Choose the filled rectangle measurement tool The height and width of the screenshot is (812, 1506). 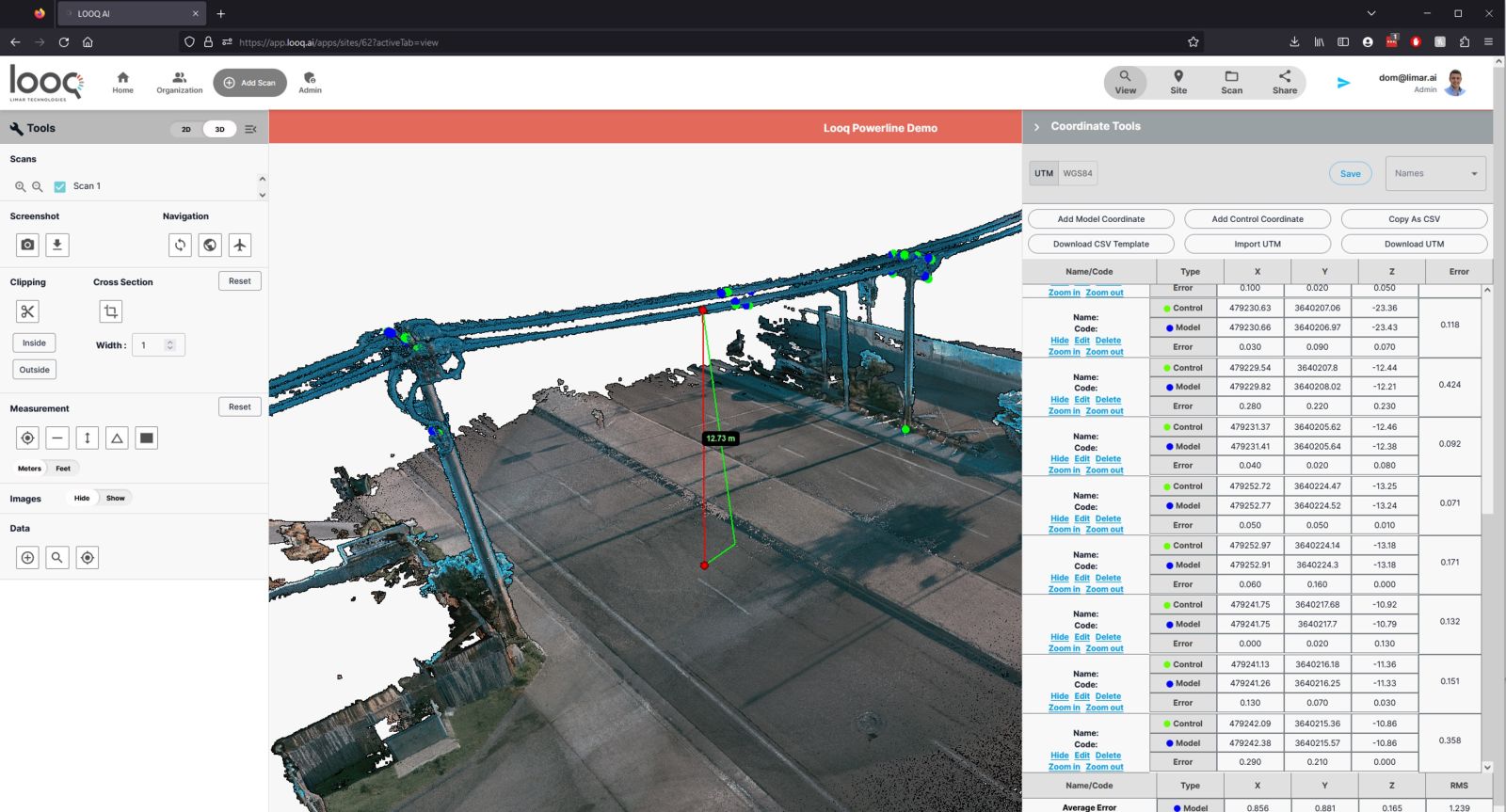point(147,438)
